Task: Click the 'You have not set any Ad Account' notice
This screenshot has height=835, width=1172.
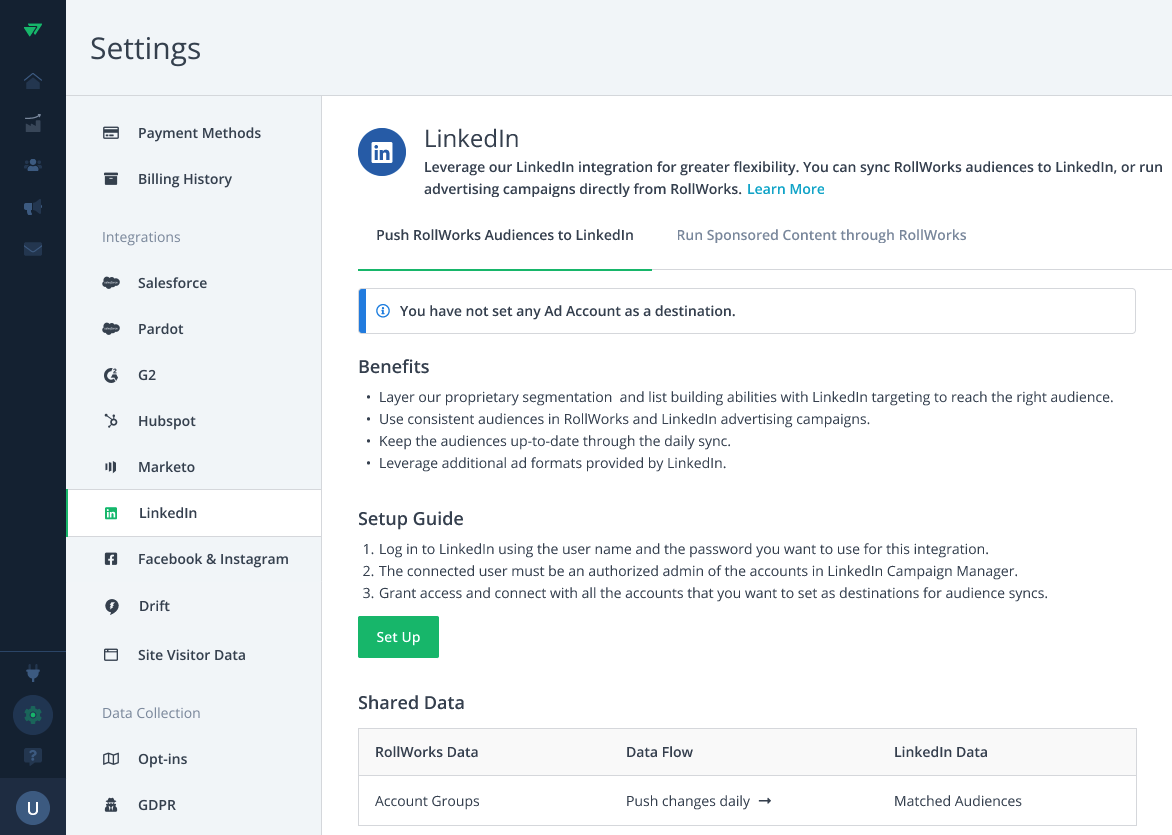Action: tap(747, 311)
